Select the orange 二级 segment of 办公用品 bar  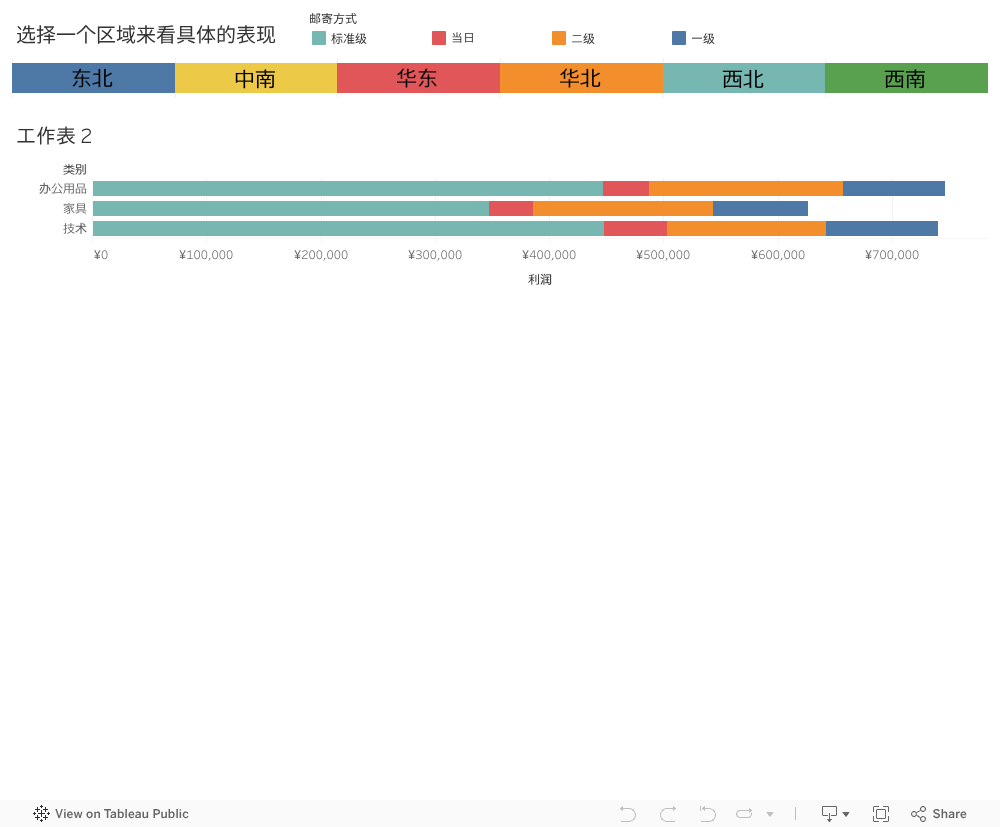coord(745,189)
